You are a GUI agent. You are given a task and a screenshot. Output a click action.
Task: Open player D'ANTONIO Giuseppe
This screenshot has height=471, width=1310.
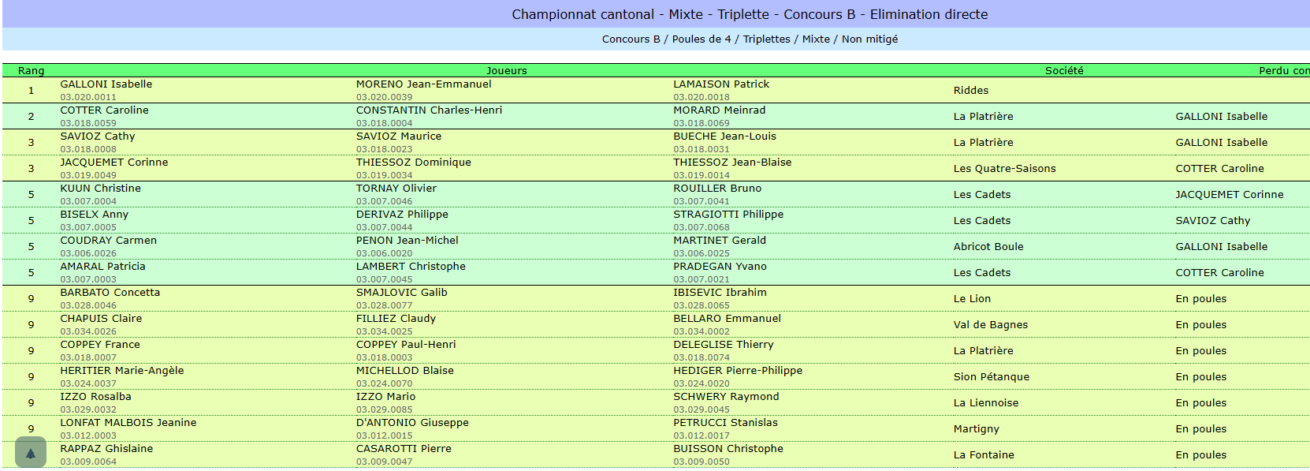[412, 422]
